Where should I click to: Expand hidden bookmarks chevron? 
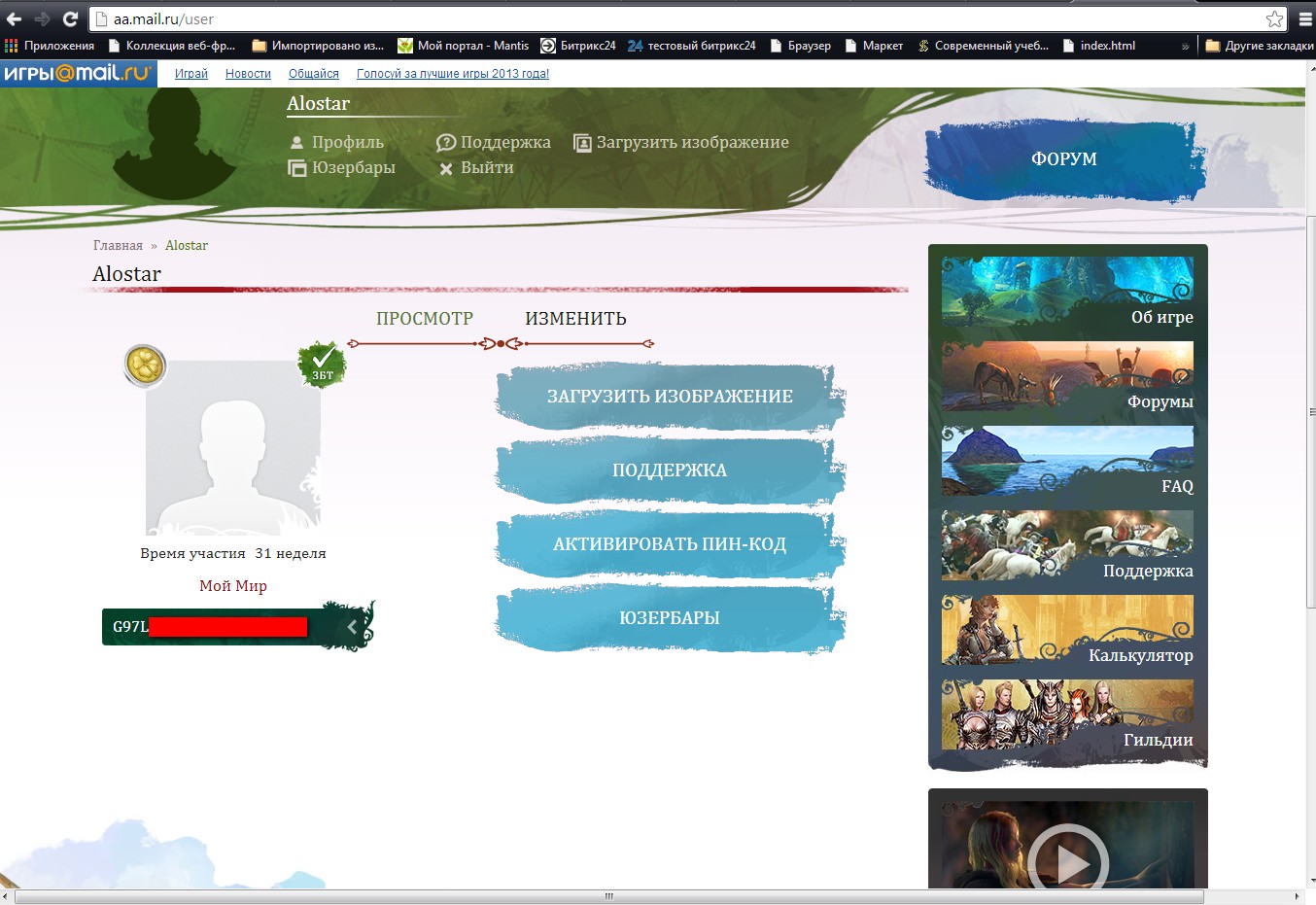1185,46
